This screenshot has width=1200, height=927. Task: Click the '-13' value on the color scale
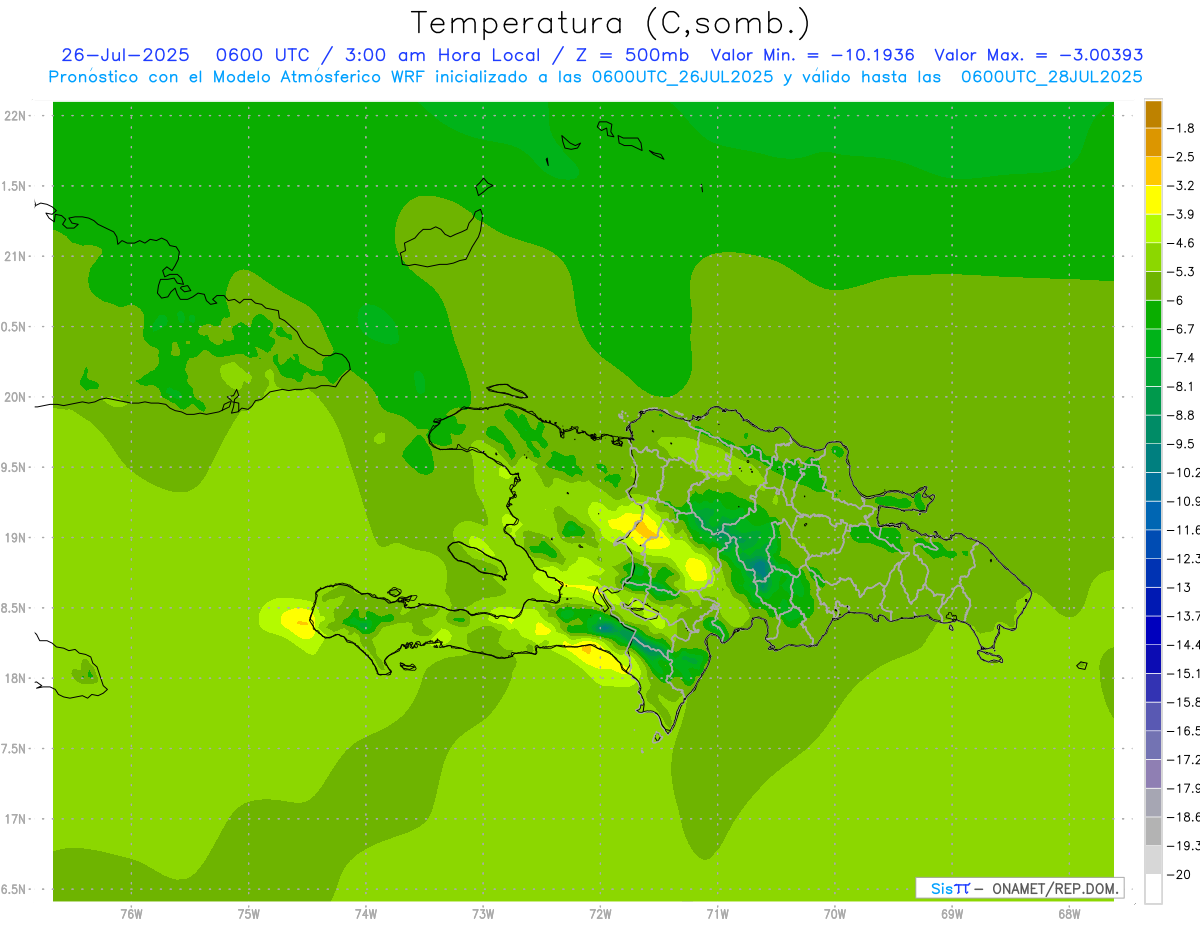pyautogui.click(x=1179, y=587)
